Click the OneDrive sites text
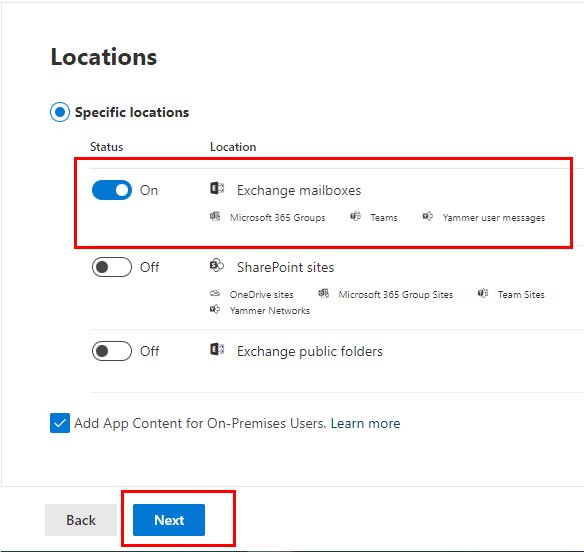Image resolution: width=584 pixels, height=552 pixels. tap(261, 295)
